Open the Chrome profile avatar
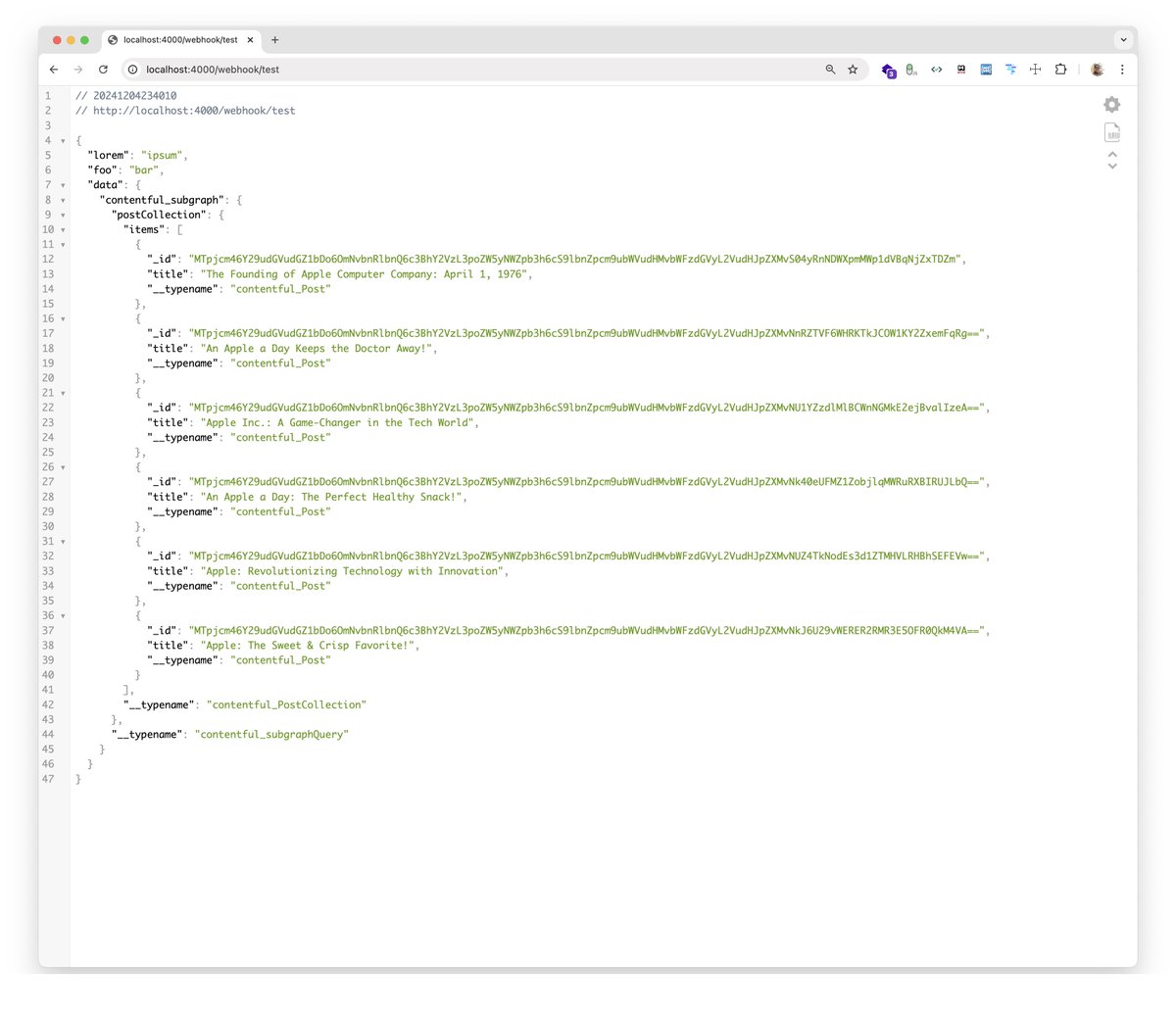Image resolution: width=1176 pixels, height=1018 pixels. 1097,70
